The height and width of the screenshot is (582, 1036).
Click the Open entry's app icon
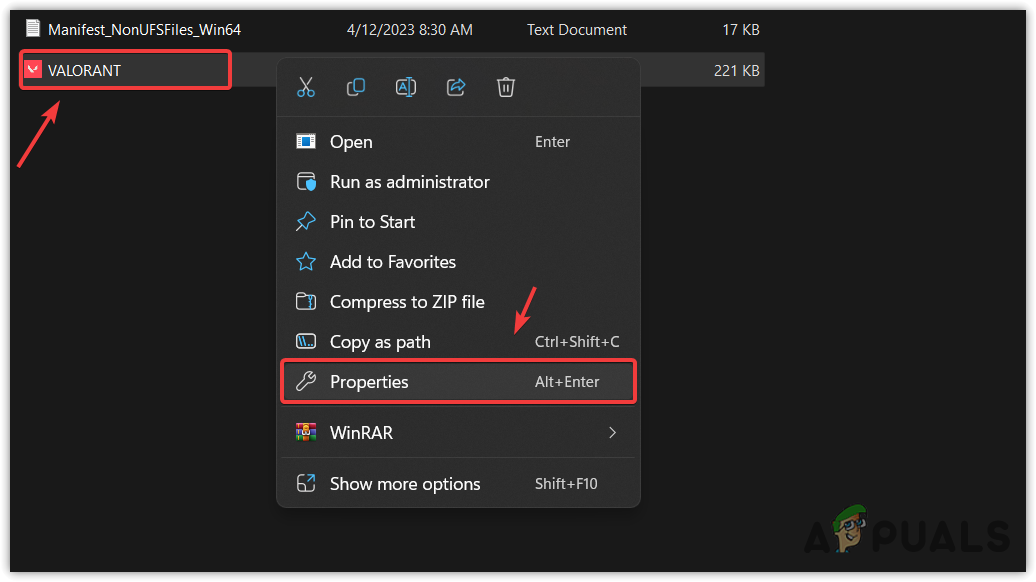click(306, 141)
